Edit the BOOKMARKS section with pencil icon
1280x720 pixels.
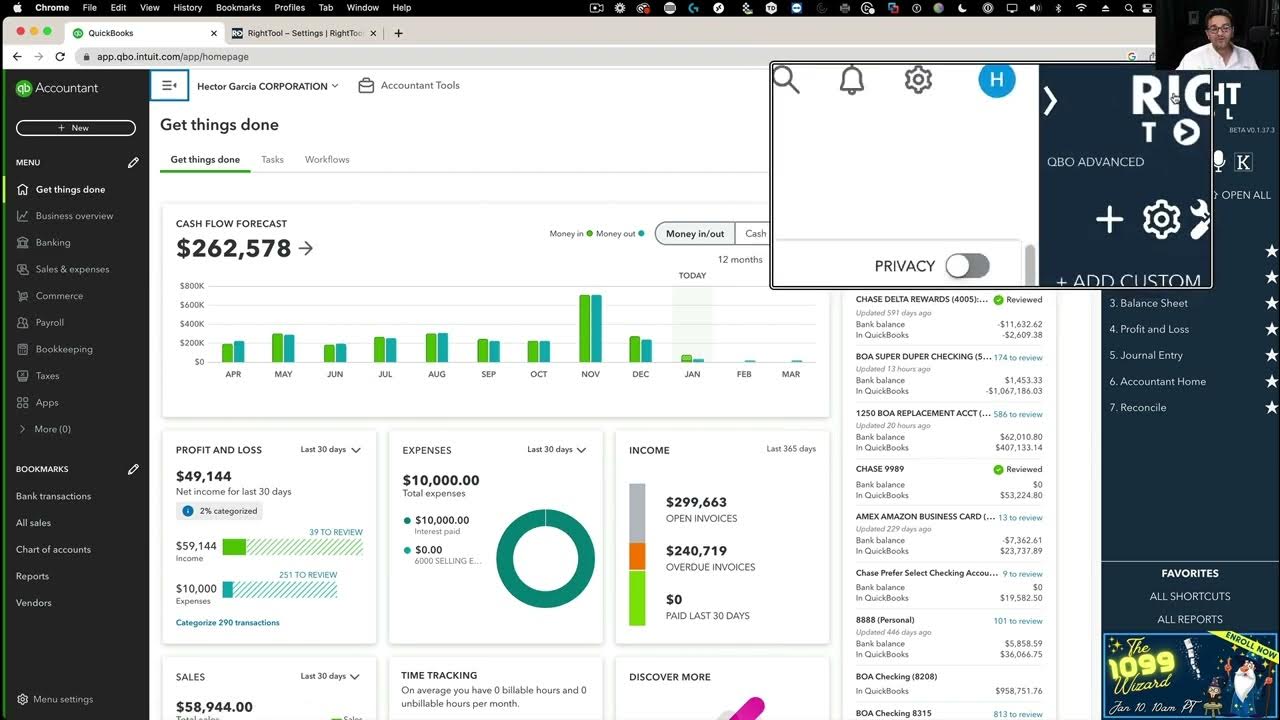133,469
